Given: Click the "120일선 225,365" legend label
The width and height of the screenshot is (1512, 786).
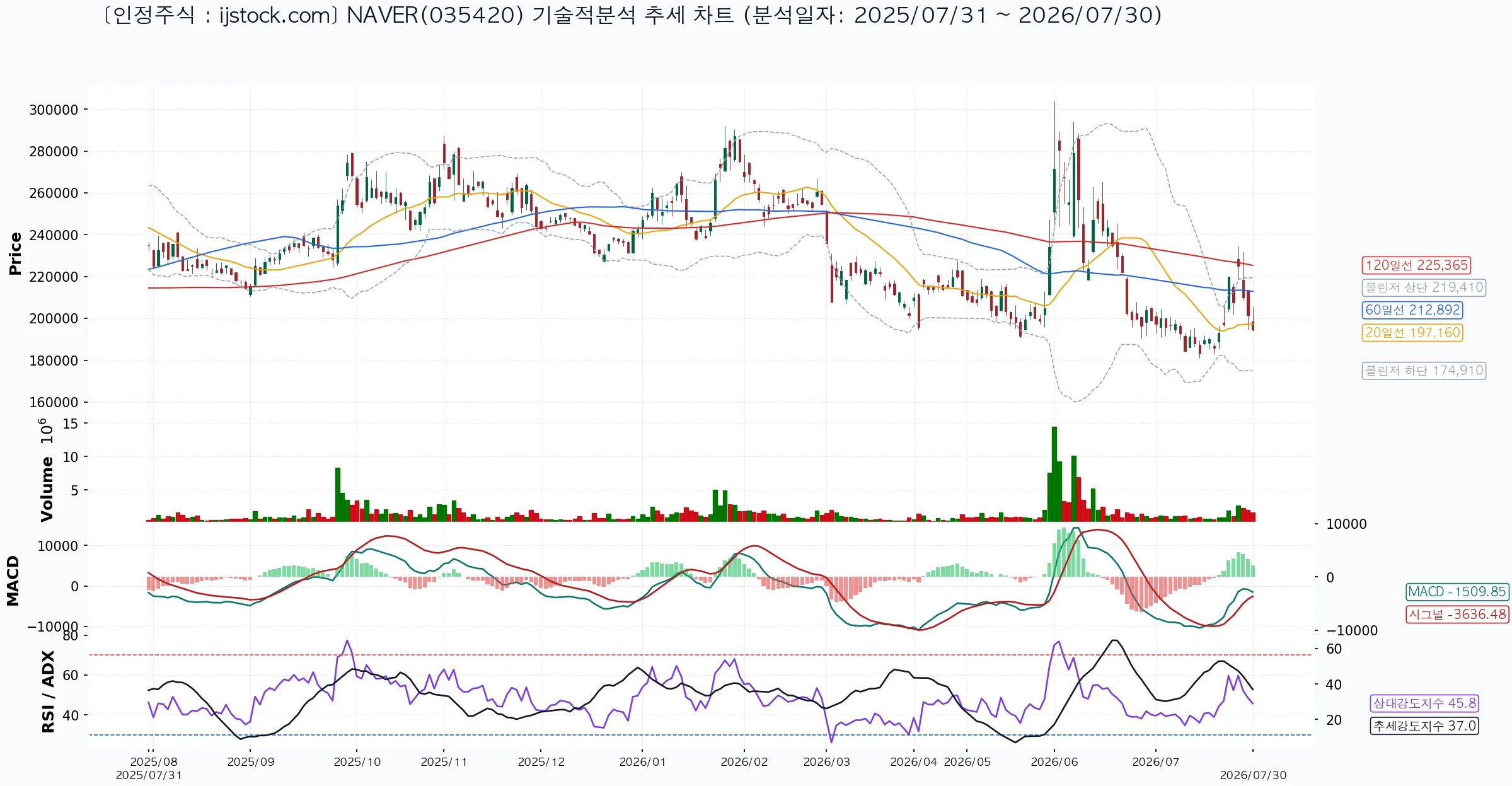Looking at the screenshot, I should pos(1416,265).
